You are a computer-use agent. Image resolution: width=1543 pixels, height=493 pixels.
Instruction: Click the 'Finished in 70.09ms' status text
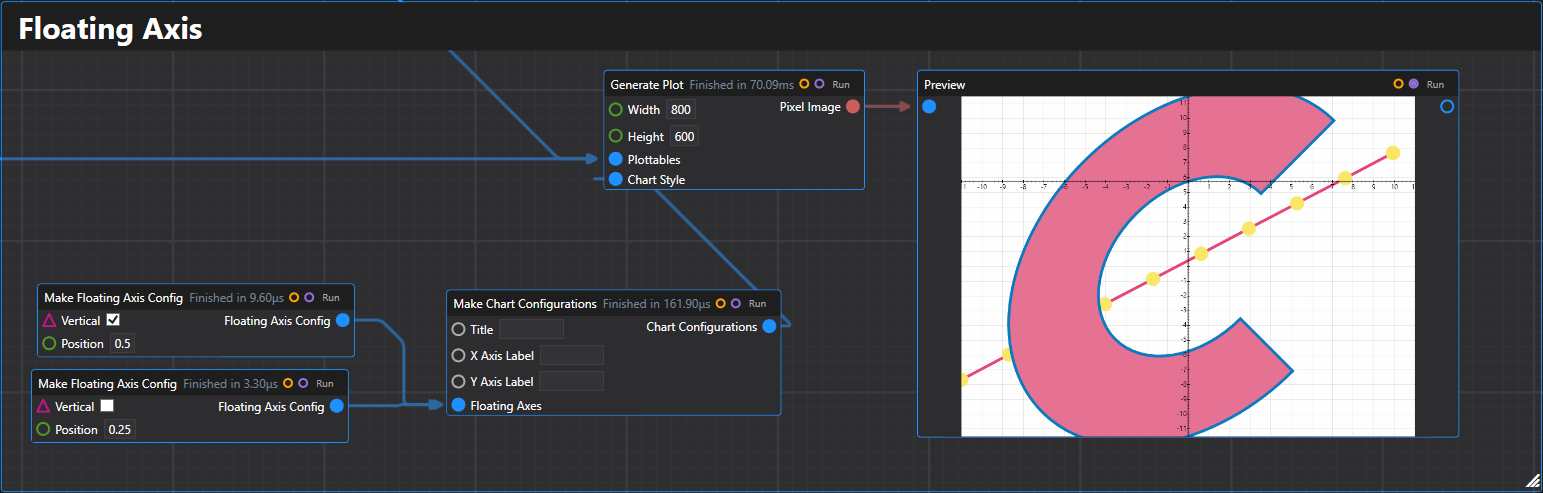tap(741, 85)
